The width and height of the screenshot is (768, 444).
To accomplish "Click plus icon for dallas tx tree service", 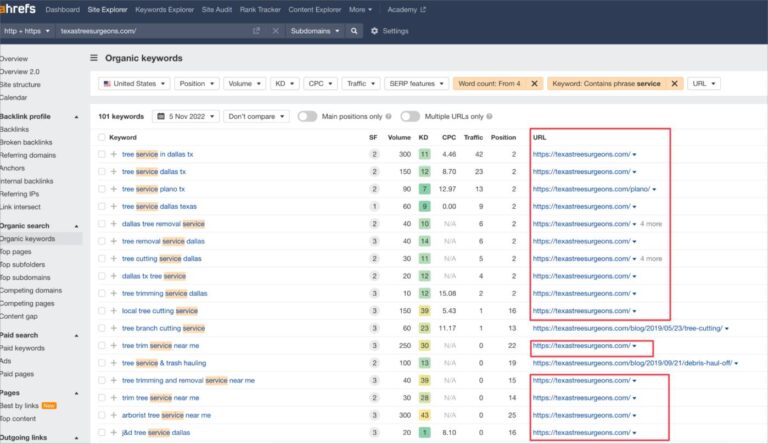I will pos(114,276).
